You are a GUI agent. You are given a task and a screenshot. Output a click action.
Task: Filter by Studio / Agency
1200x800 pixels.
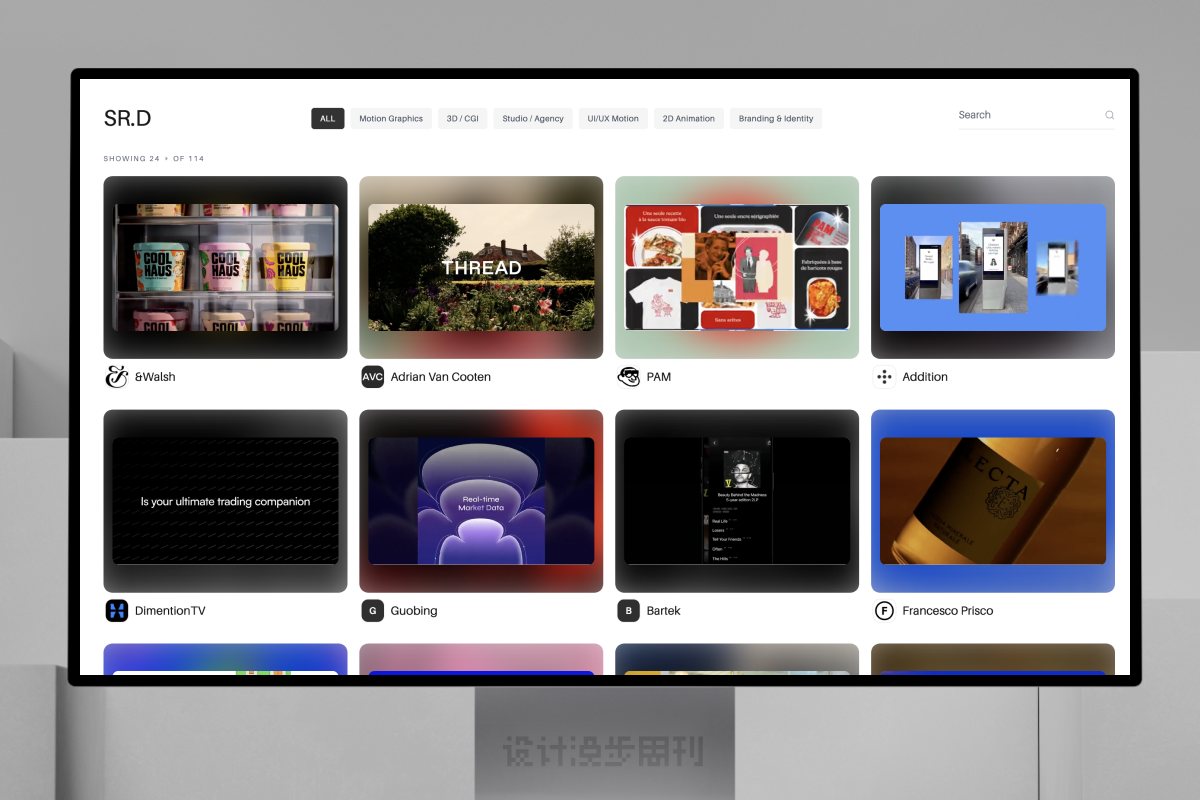click(x=533, y=118)
